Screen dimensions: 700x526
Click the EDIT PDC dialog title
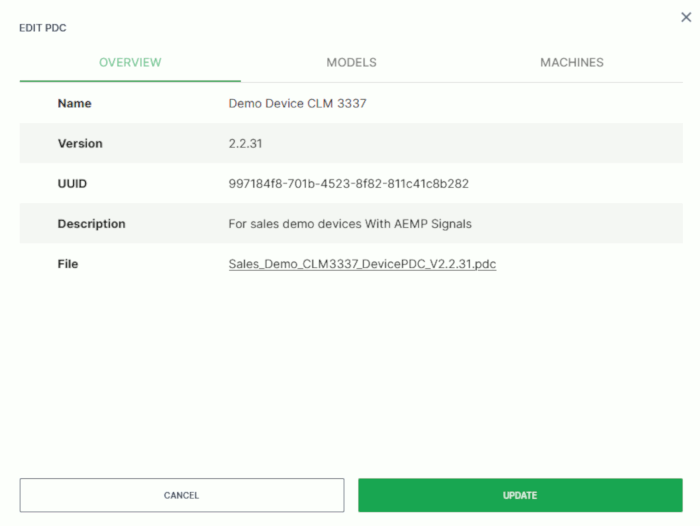pyautogui.click(x=43, y=28)
